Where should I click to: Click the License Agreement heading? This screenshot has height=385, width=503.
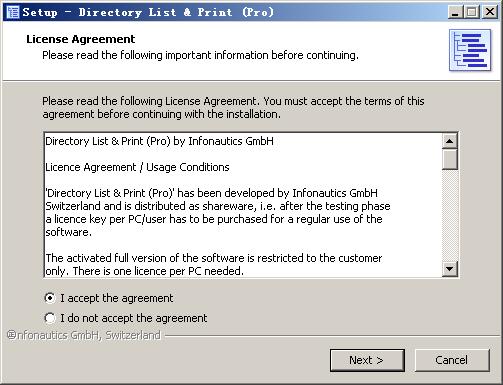click(x=81, y=39)
